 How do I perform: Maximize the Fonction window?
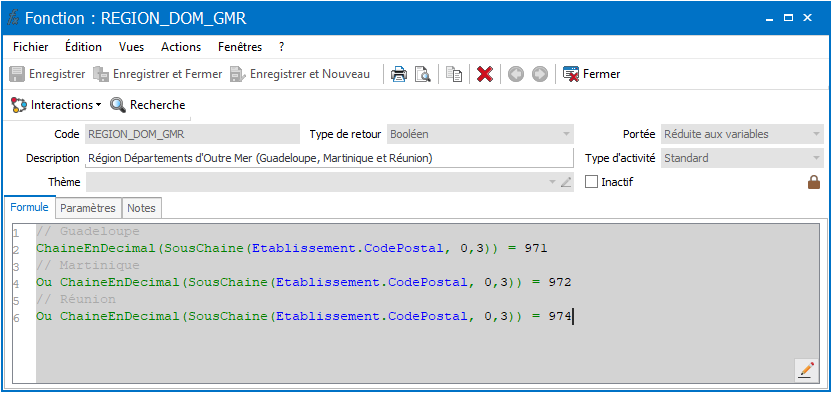click(788, 19)
